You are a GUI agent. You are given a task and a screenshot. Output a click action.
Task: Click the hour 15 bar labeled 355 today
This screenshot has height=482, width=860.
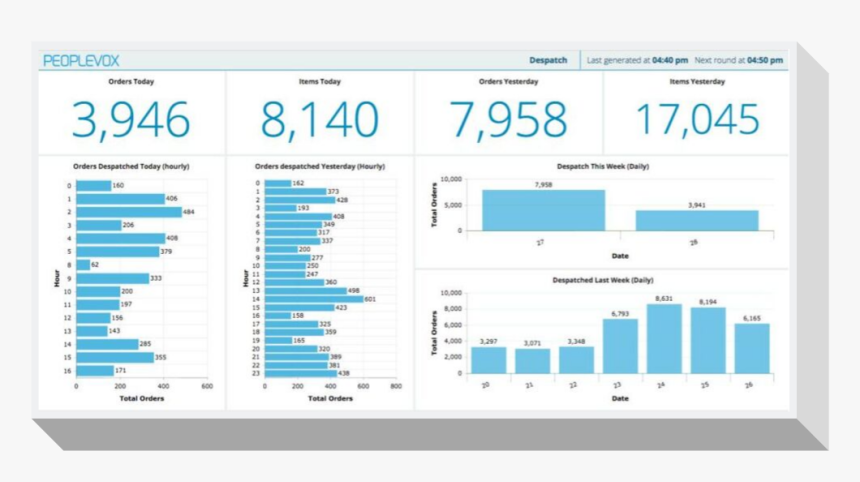point(115,358)
